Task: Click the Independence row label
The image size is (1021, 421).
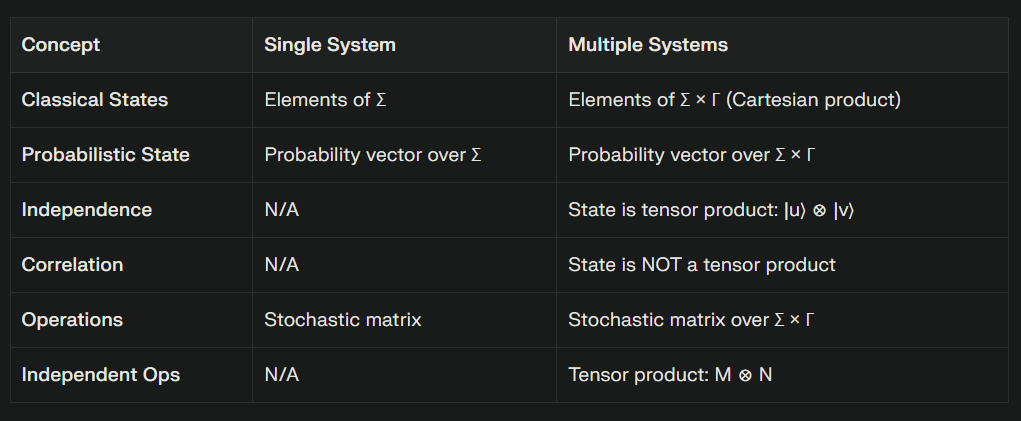Action: coord(87,210)
